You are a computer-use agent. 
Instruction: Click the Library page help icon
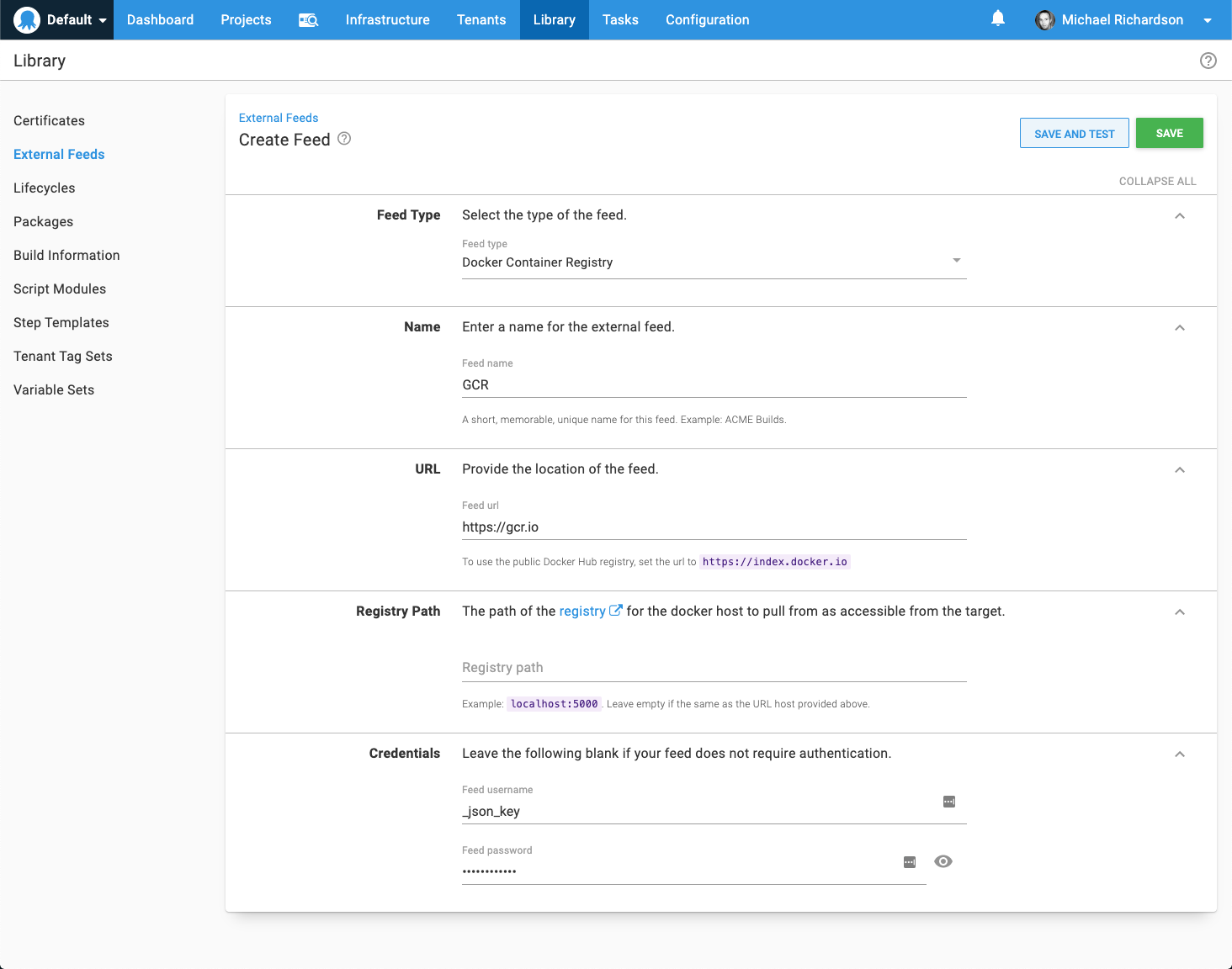click(1208, 61)
